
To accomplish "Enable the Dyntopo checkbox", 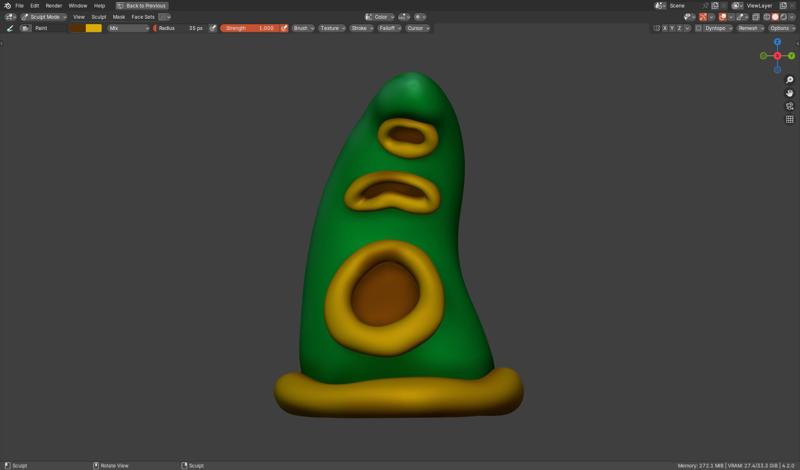I will (x=698, y=28).
